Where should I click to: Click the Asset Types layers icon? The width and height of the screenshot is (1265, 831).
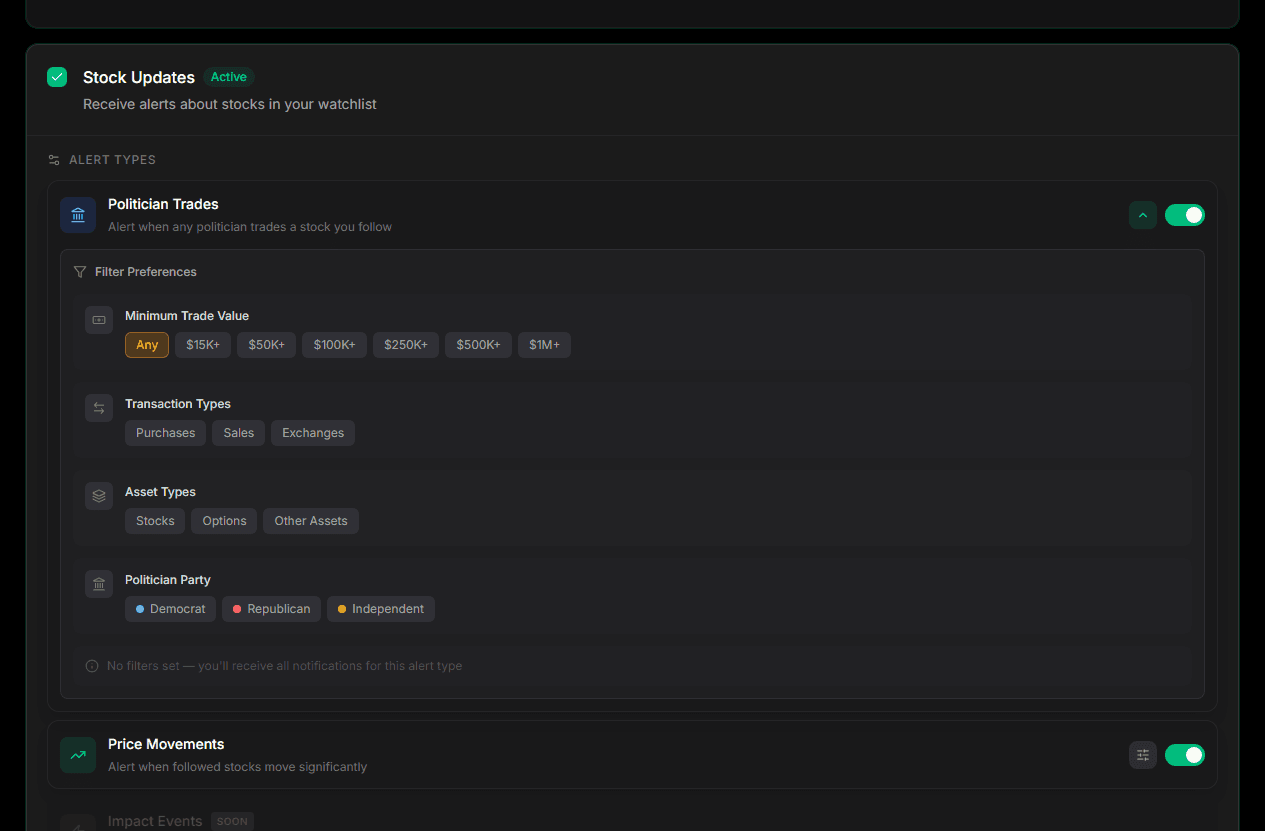tap(99, 496)
